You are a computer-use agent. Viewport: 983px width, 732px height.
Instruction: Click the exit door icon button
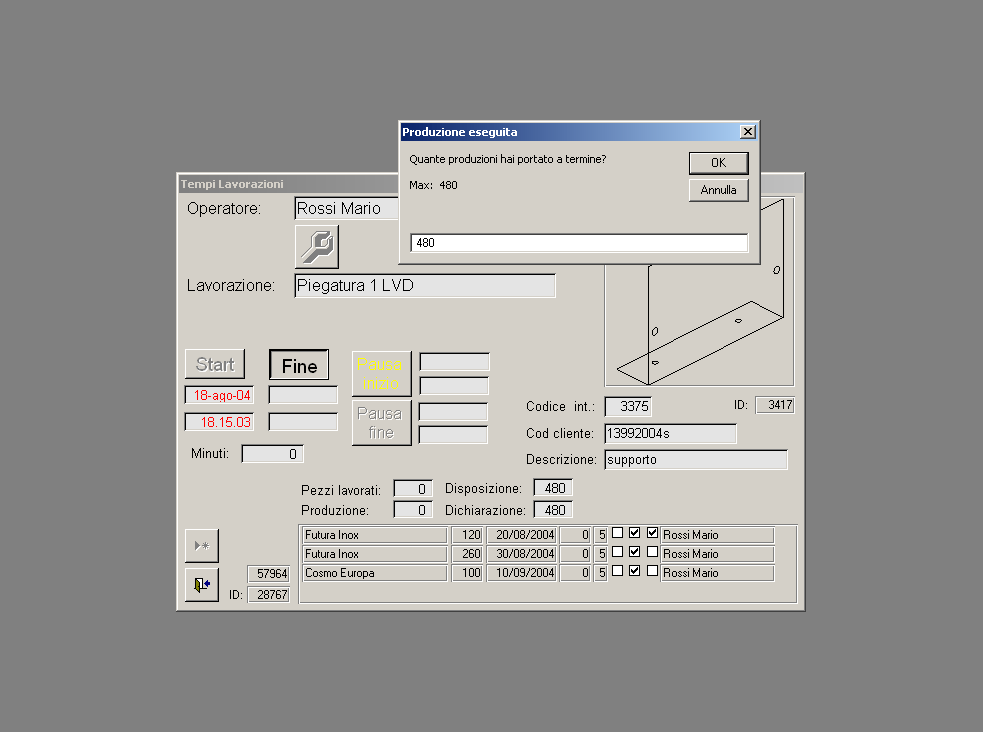pyautogui.click(x=202, y=585)
